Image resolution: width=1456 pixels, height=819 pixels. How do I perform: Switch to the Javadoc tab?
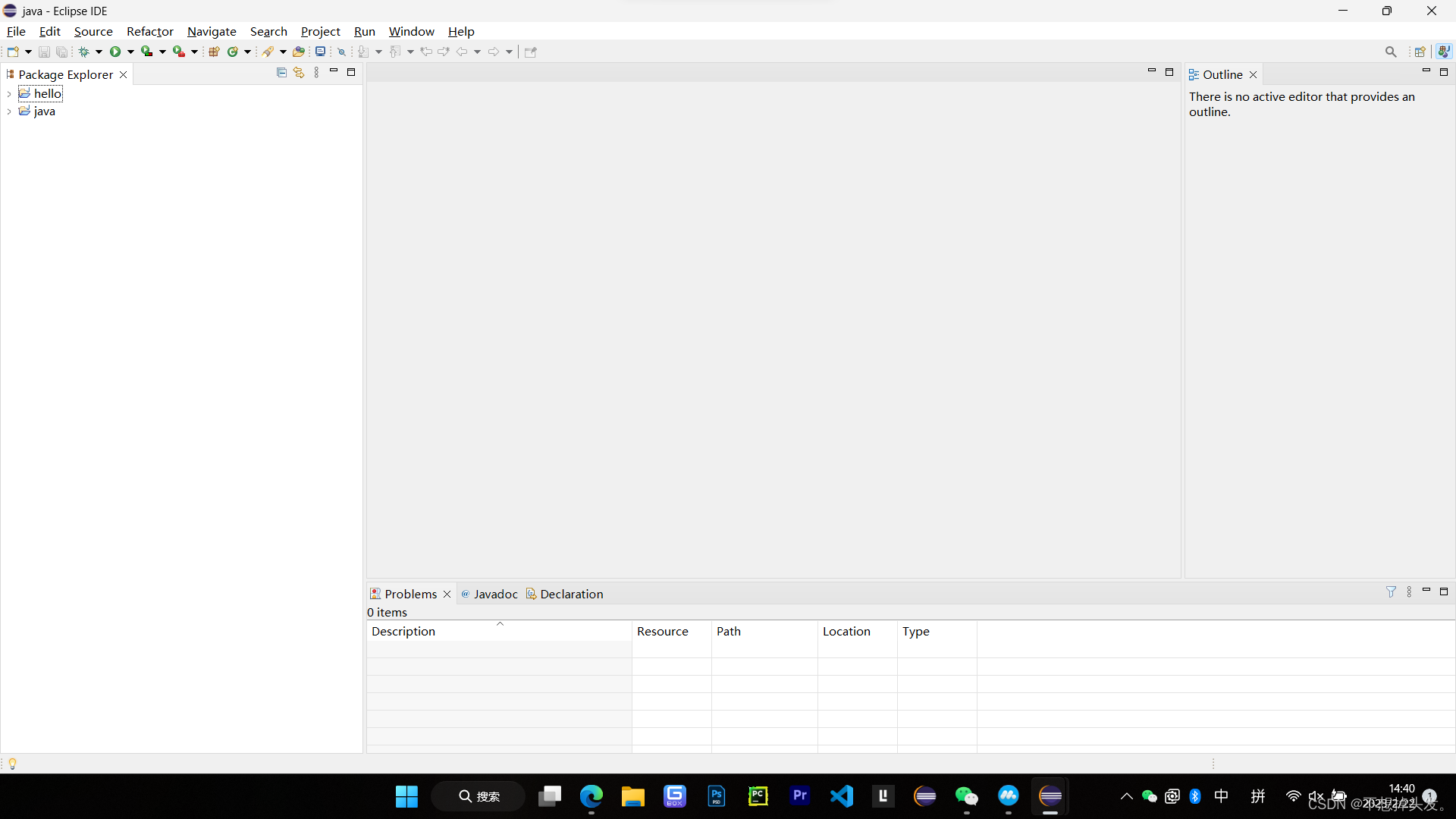494,594
